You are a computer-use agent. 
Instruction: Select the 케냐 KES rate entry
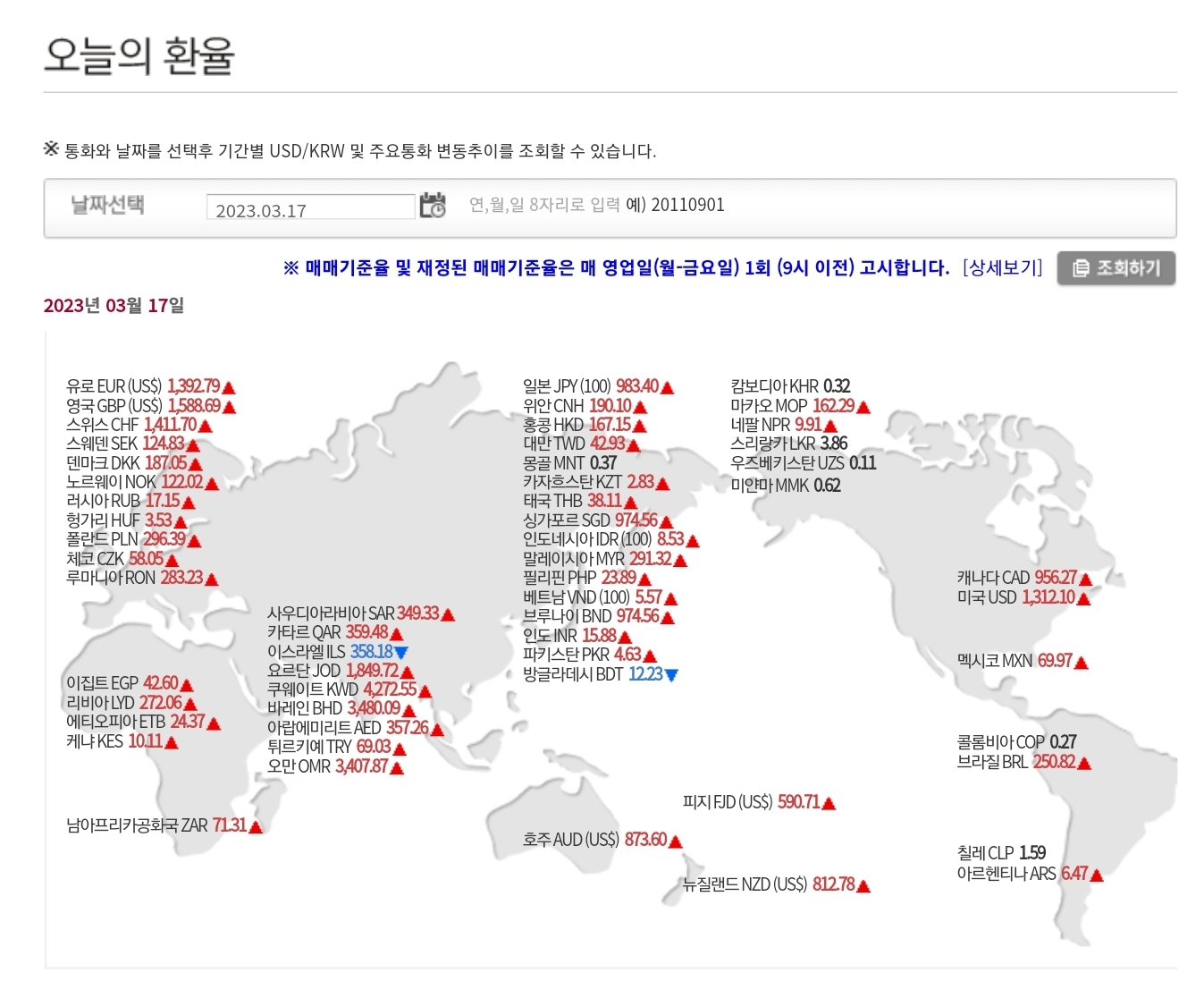(122, 741)
